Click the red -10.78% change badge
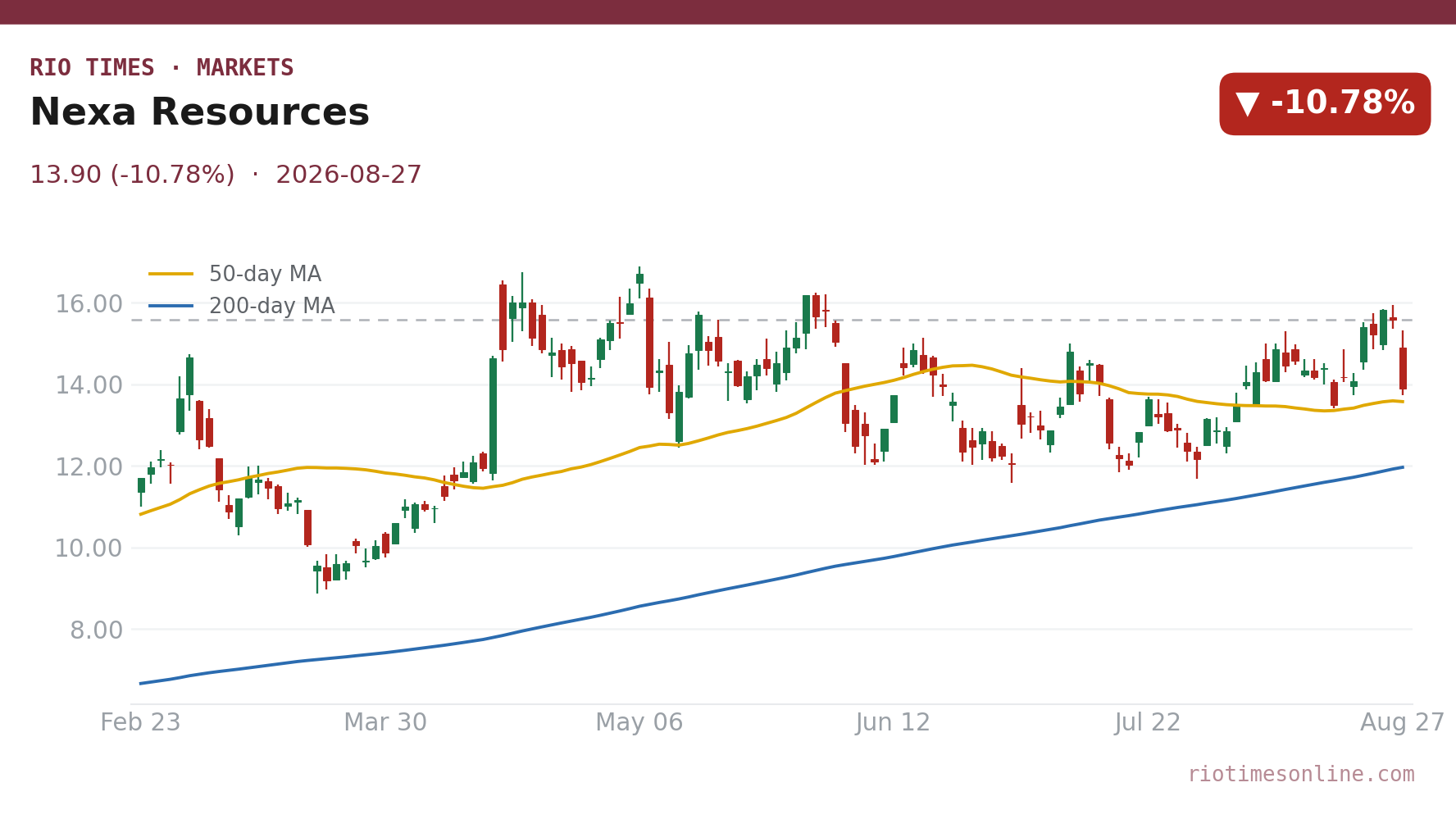1456x819 pixels. (x=1325, y=104)
